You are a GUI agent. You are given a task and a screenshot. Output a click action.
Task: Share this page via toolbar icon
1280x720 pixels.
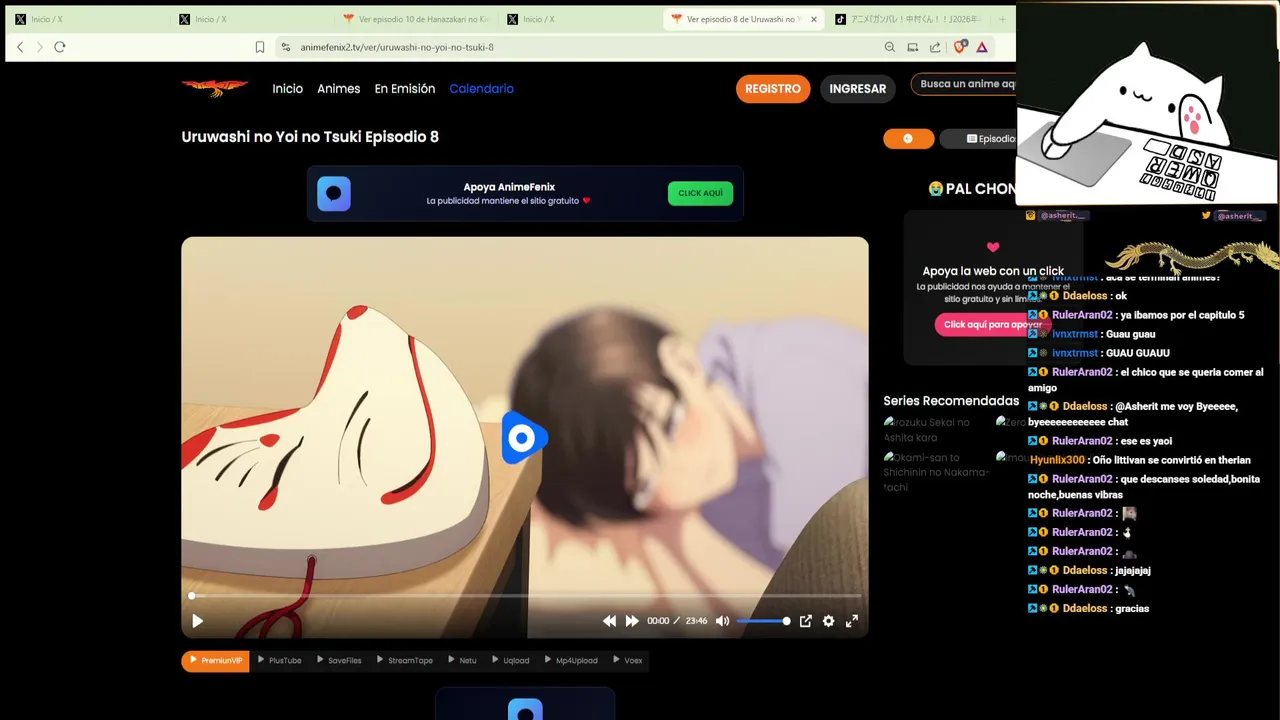935,47
